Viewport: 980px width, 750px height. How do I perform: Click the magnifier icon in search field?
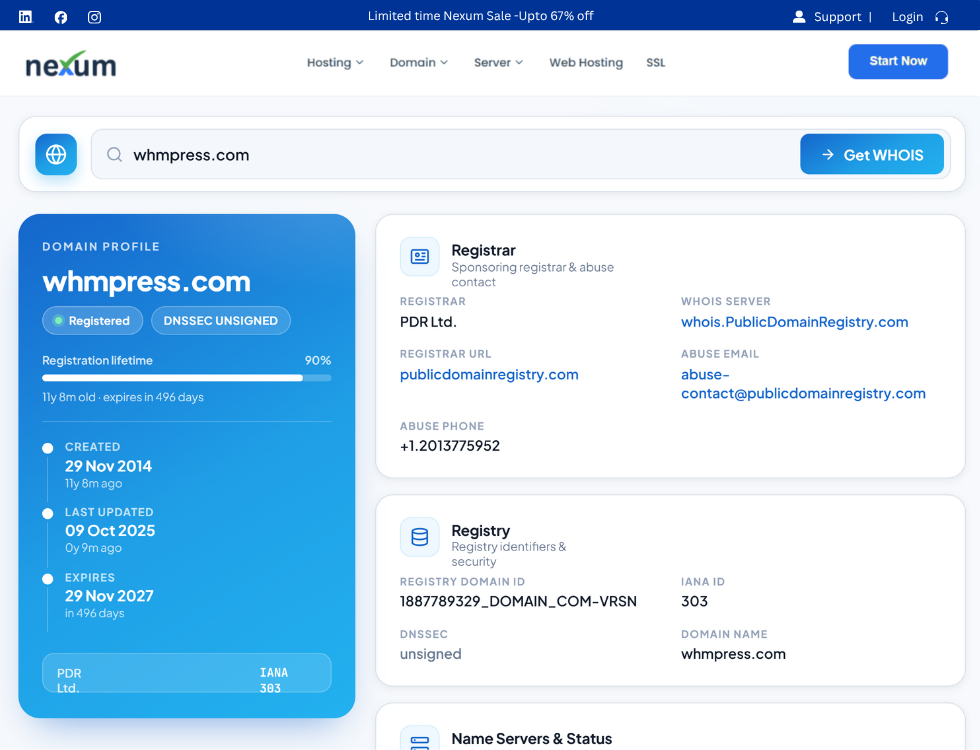tap(114, 154)
